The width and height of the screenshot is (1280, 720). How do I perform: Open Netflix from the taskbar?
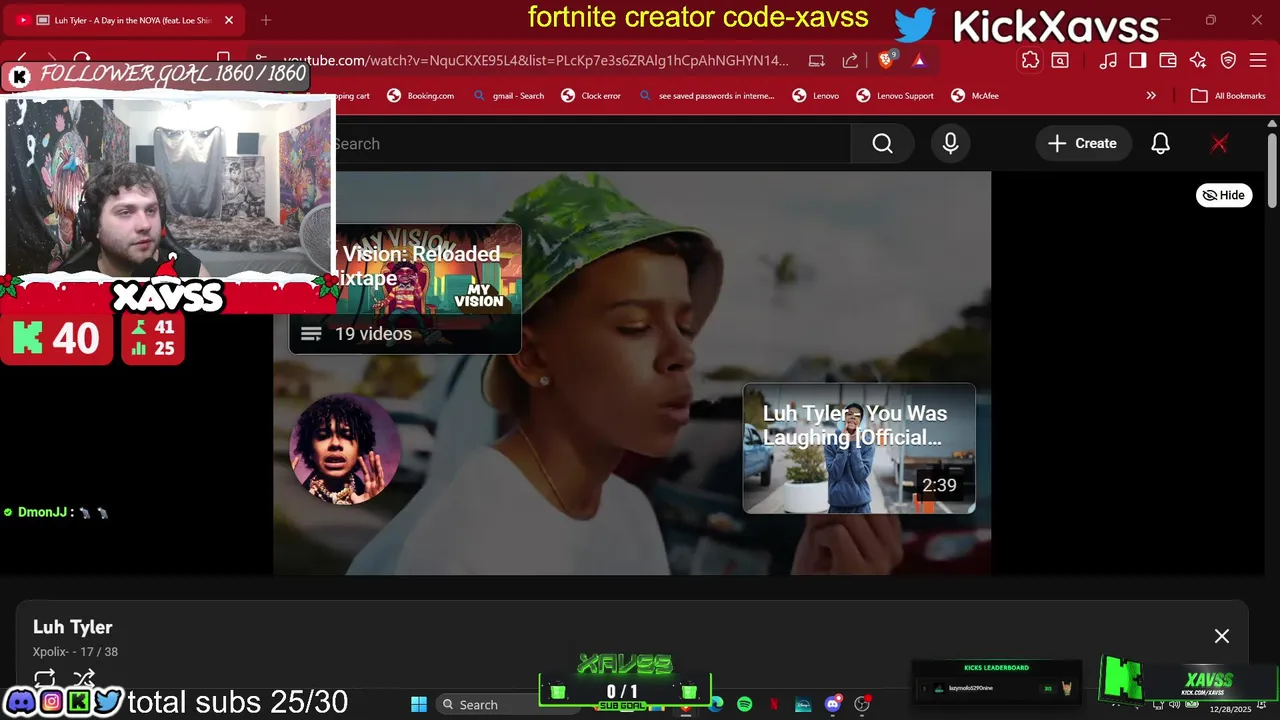(x=774, y=704)
